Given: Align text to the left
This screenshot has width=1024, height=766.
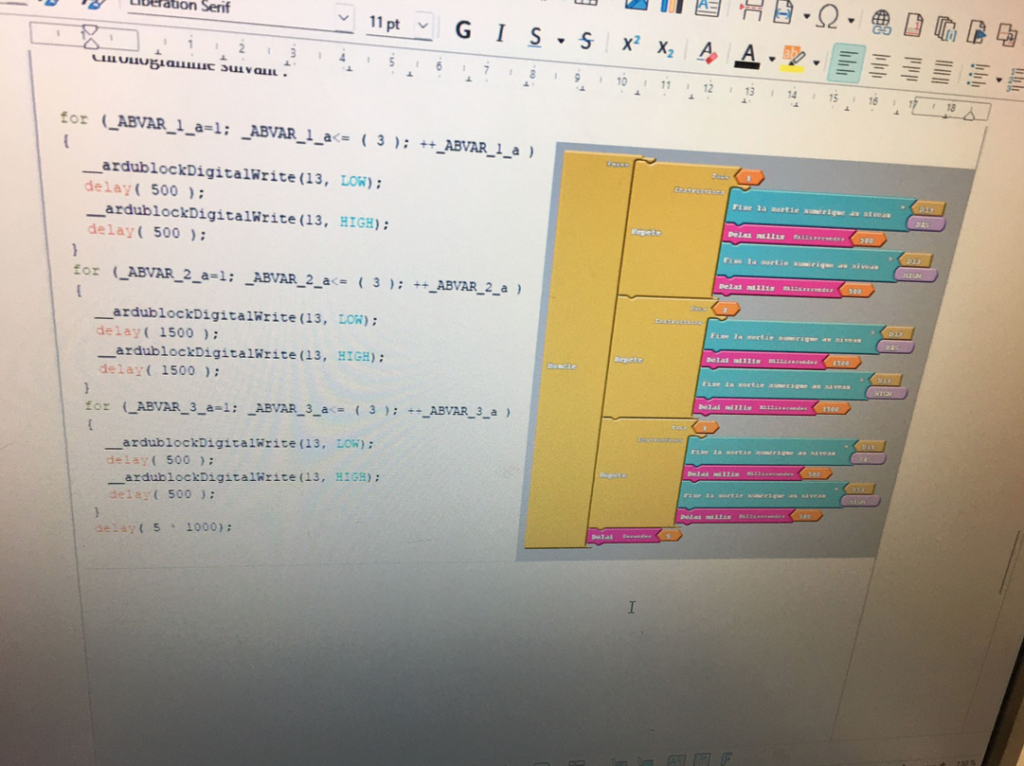Looking at the screenshot, I should click(x=846, y=64).
